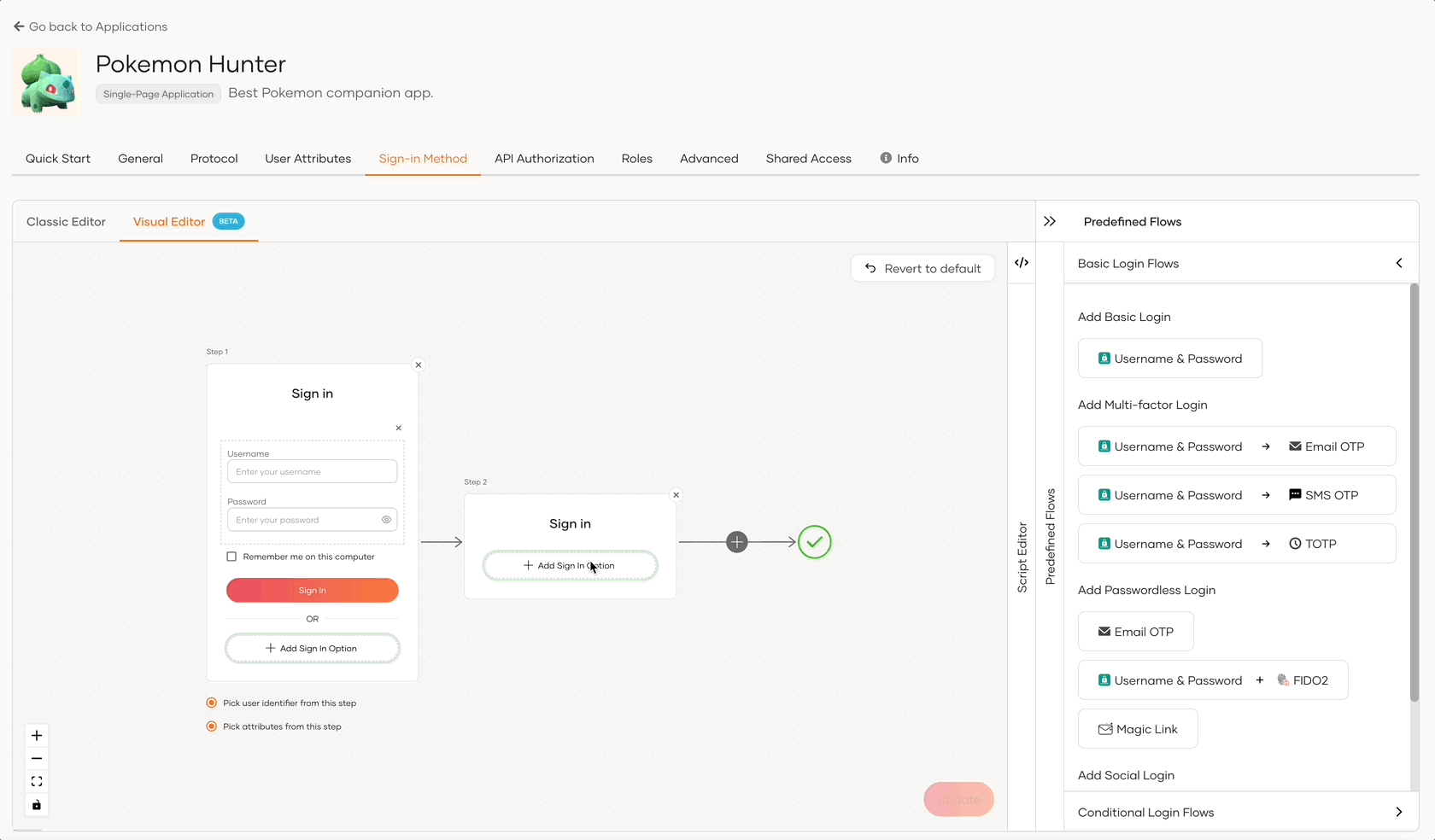1435x840 pixels.
Task: Toggle Remember me on this computer checkbox
Action: click(x=231, y=557)
